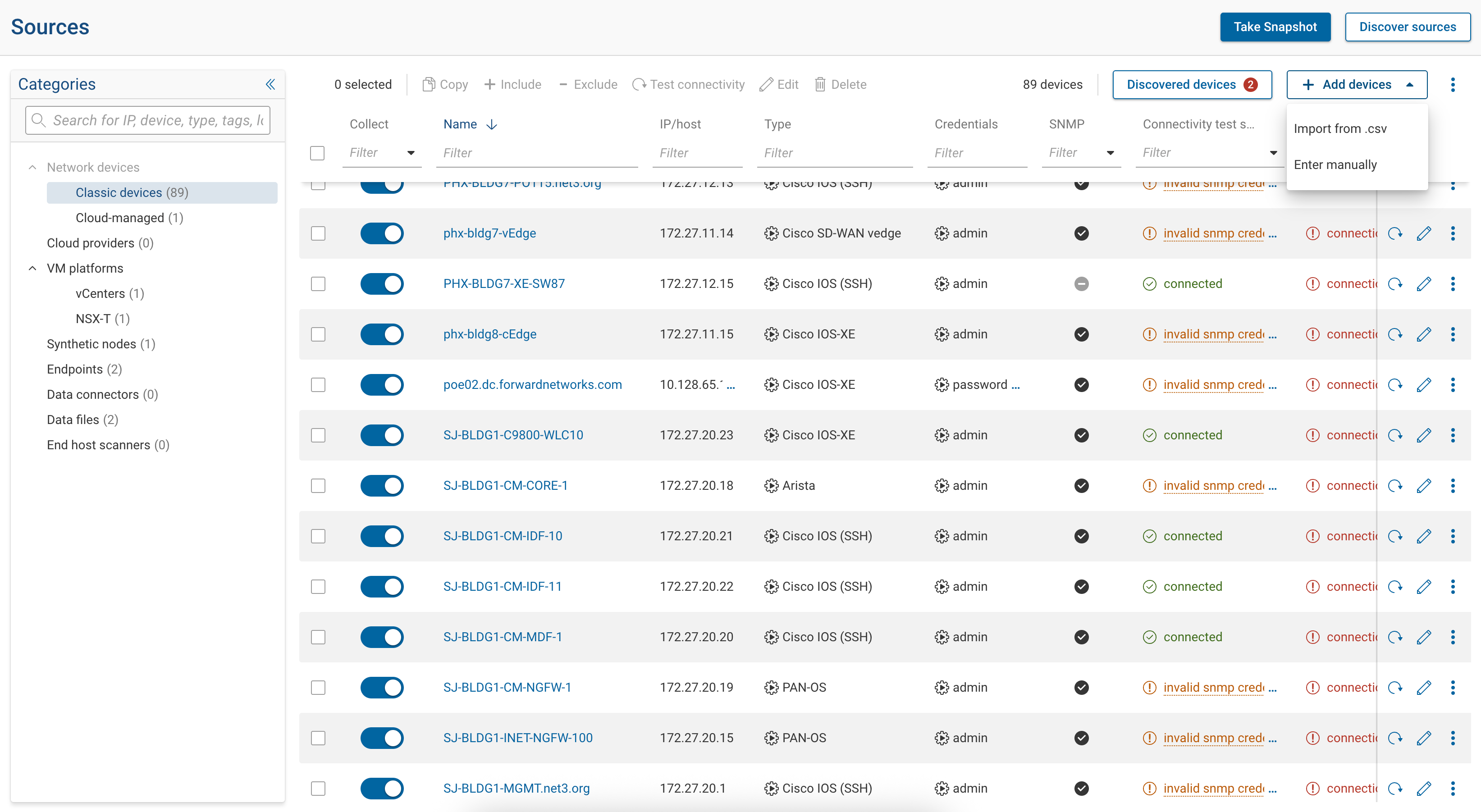
Task: Select the Include toolbar icon
Action: click(489, 84)
